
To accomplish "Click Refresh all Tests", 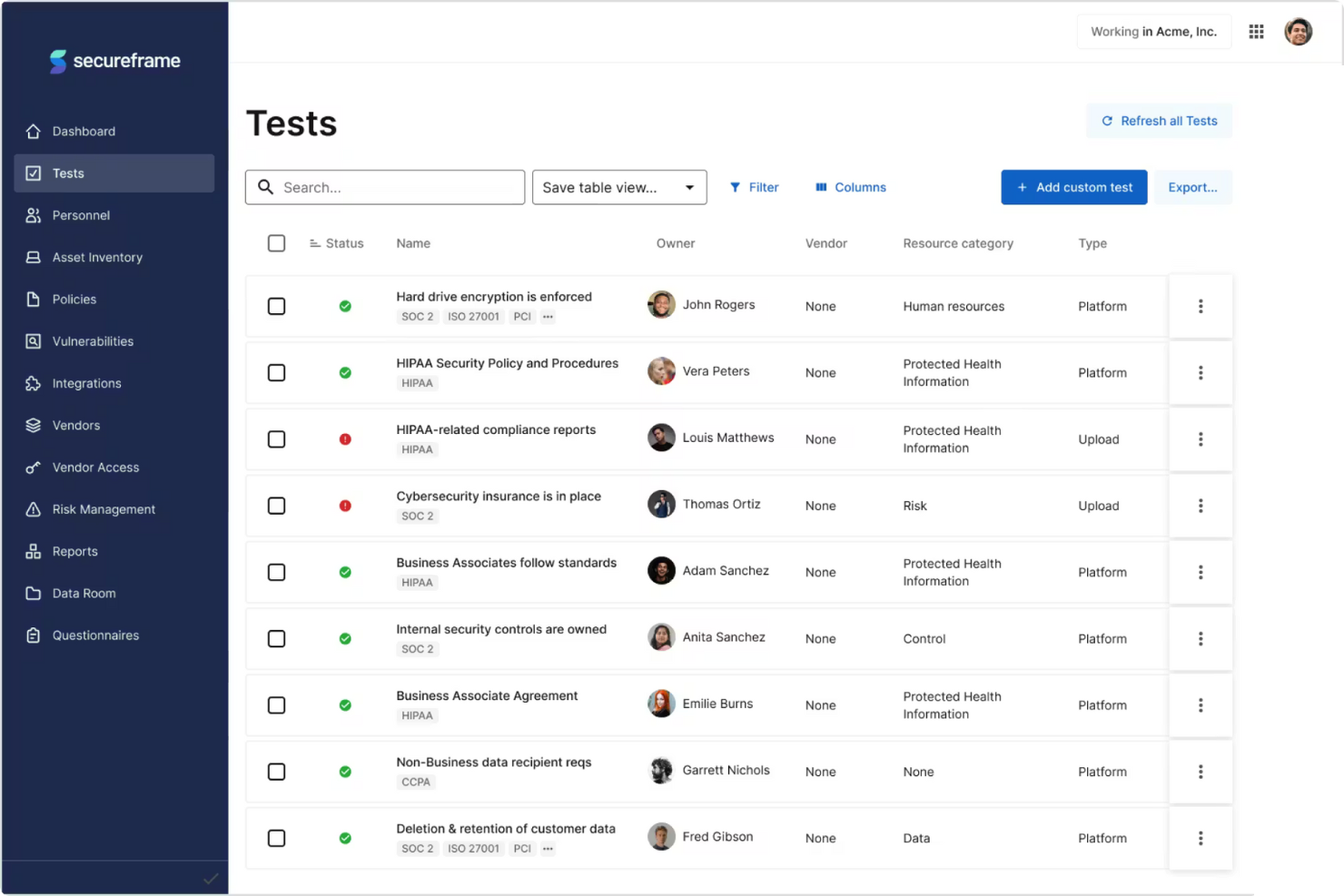I will [x=1159, y=121].
